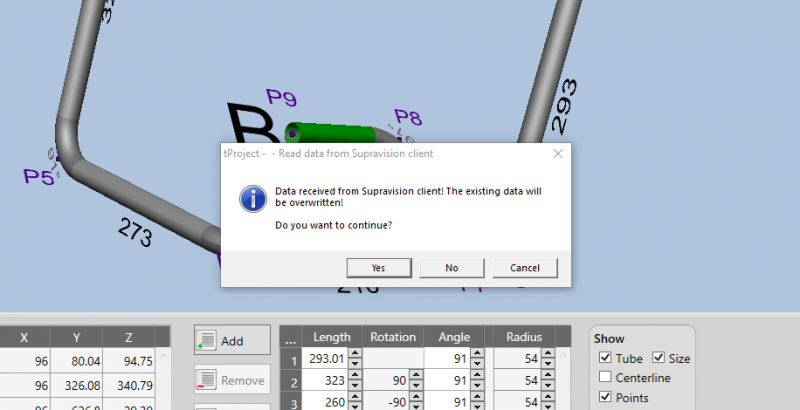Decrease the row 1 Radius stepper
Image resolution: width=800 pixels, height=410 pixels.
(548, 364)
